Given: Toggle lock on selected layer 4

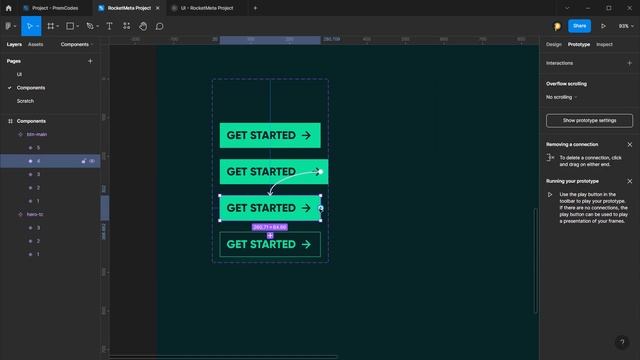Looking at the screenshot, I should tap(84, 161).
